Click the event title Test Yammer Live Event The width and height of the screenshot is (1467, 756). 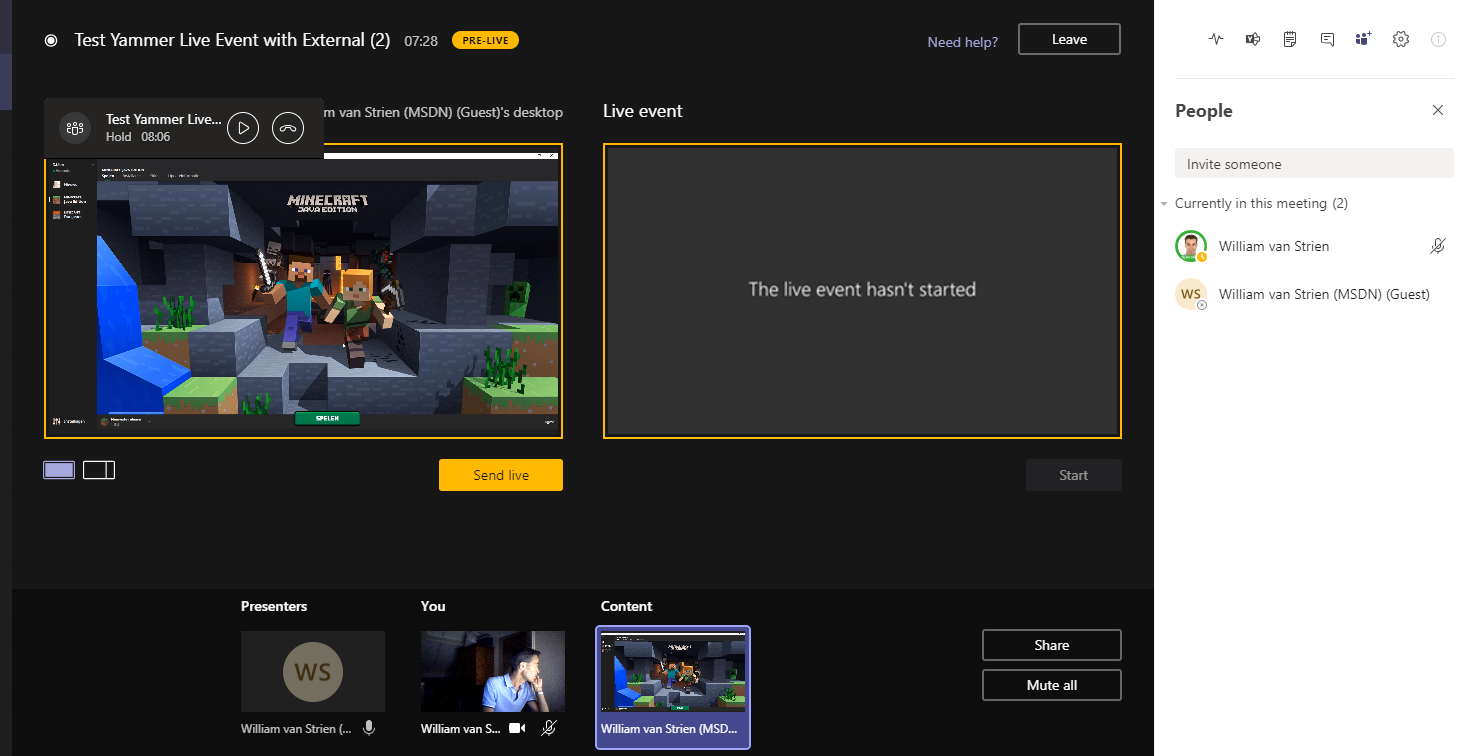point(232,40)
